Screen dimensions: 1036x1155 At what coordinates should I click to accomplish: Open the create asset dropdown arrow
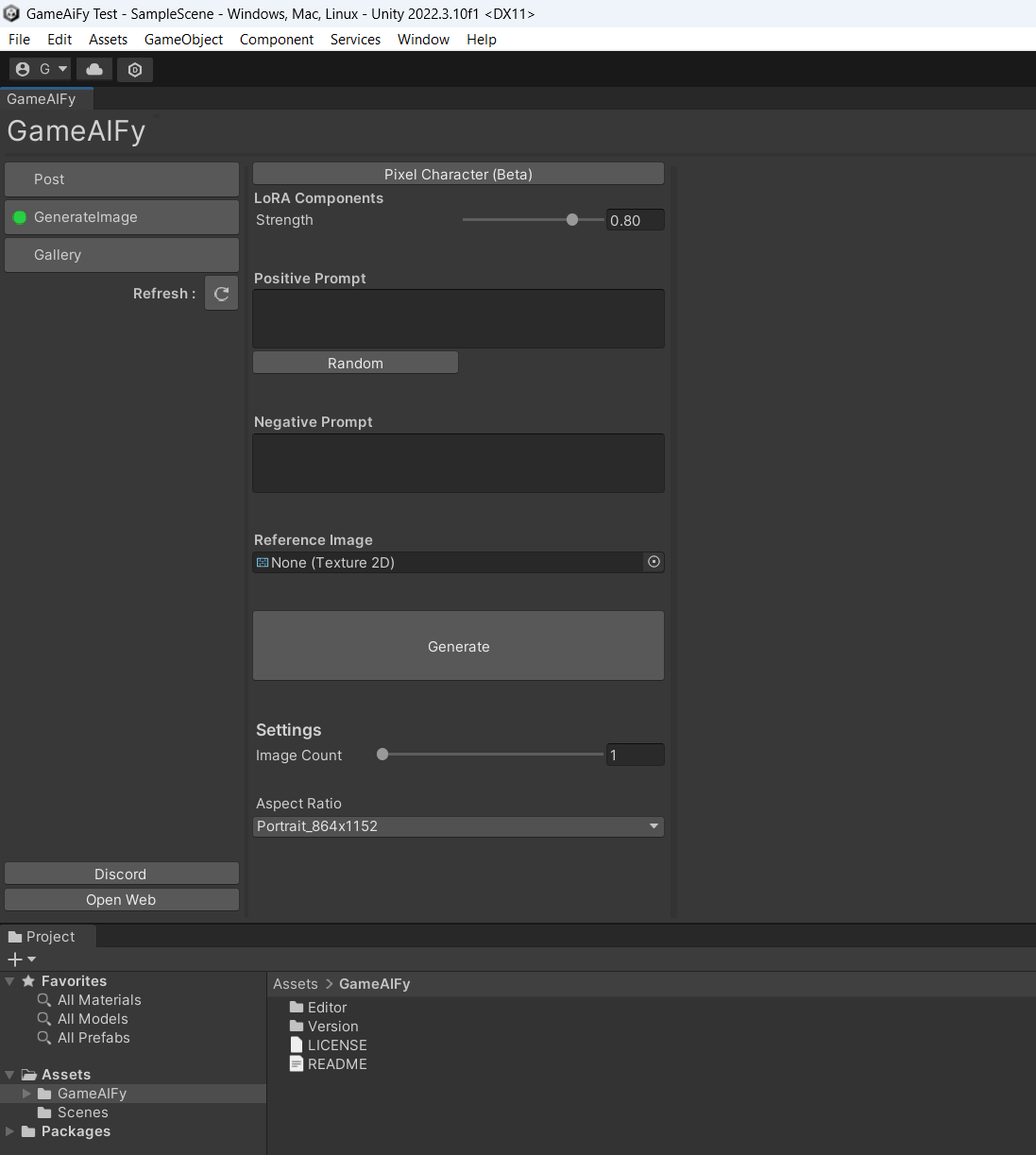32,960
